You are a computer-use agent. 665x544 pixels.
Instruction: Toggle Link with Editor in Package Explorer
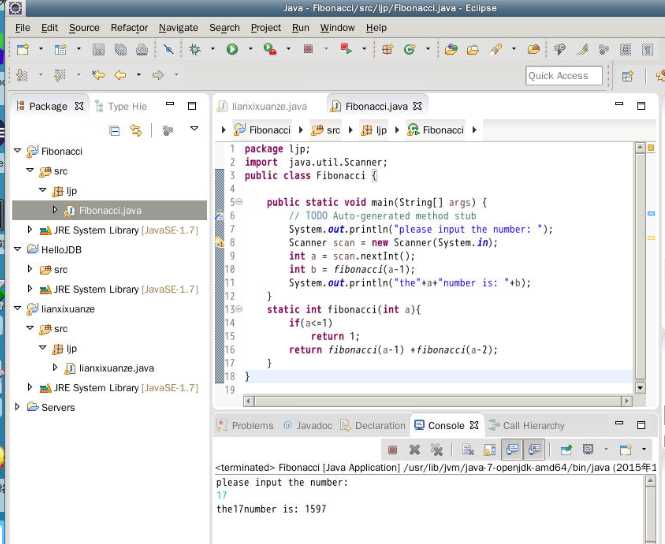click(x=136, y=131)
